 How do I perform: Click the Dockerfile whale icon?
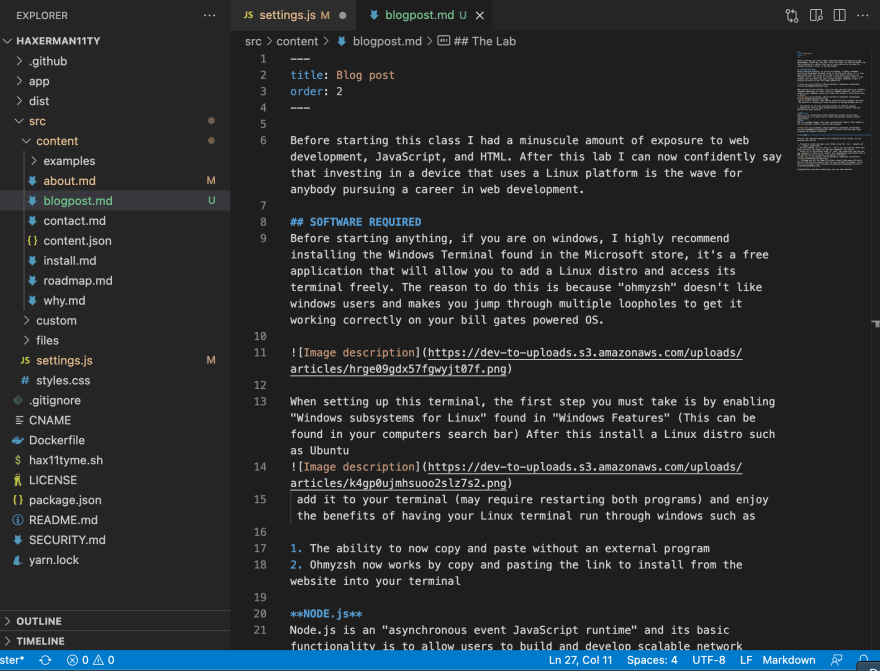coord(18,440)
